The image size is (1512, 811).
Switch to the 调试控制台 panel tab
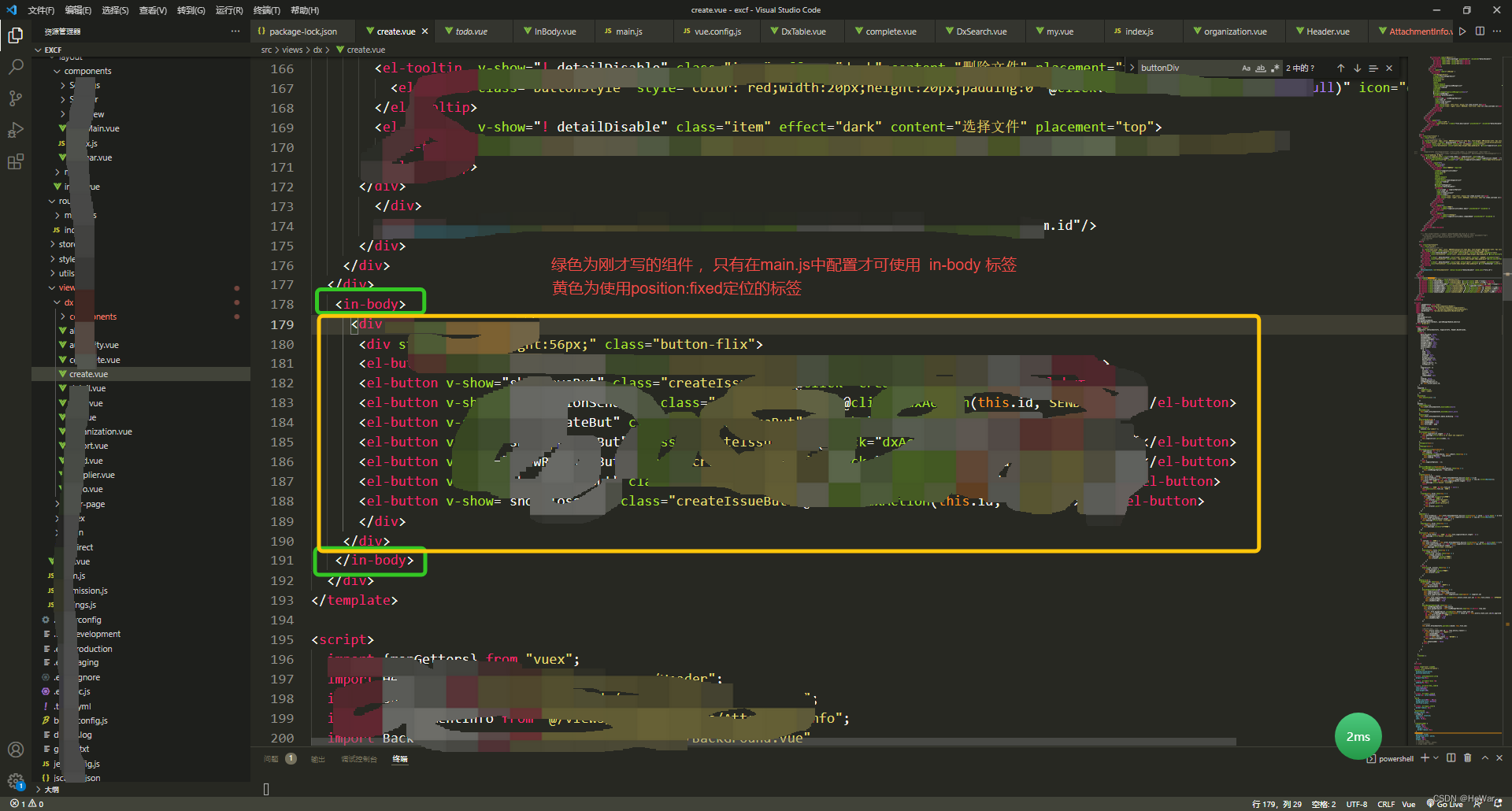359,759
